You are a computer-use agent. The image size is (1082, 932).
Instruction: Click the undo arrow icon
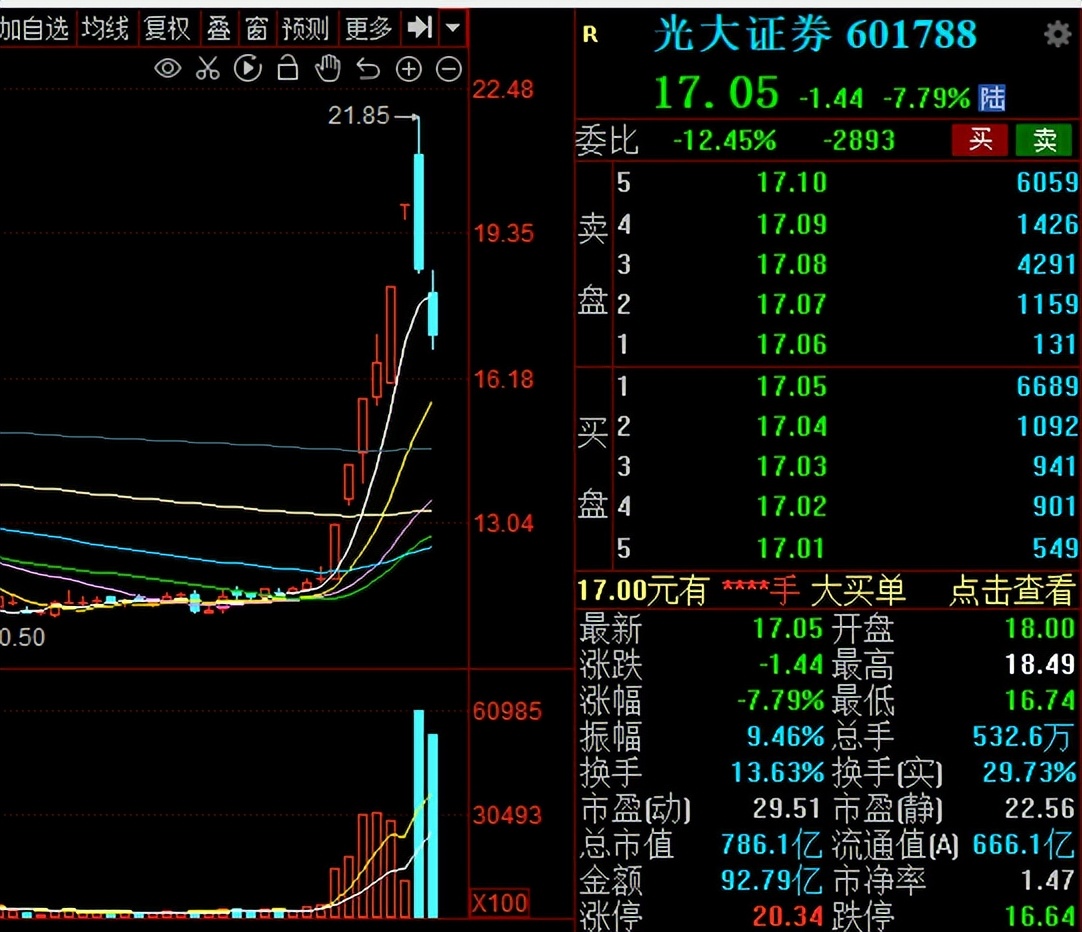pyautogui.click(x=368, y=70)
